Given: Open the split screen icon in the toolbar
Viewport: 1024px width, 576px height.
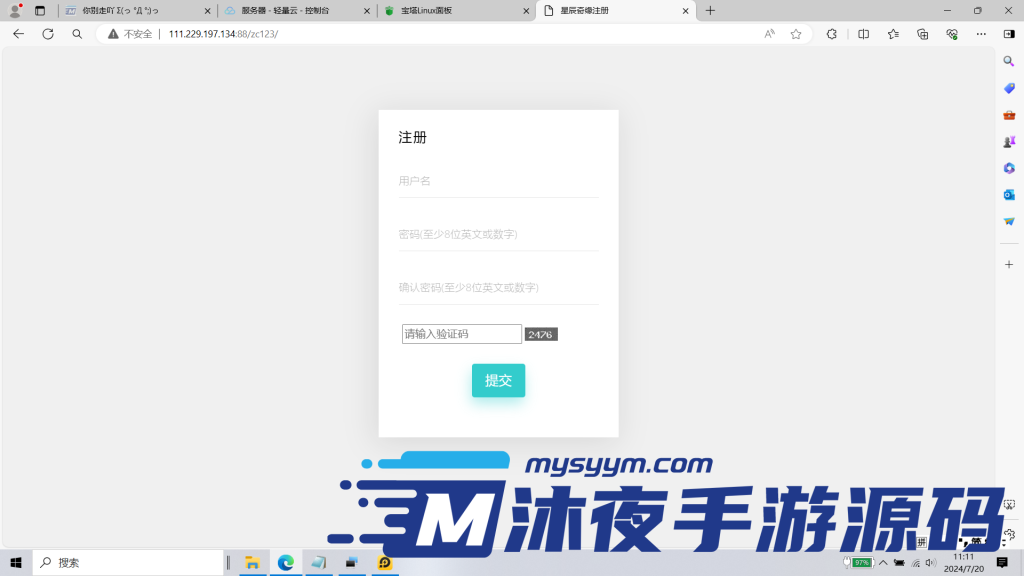Looking at the screenshot, I should point(862,33).
